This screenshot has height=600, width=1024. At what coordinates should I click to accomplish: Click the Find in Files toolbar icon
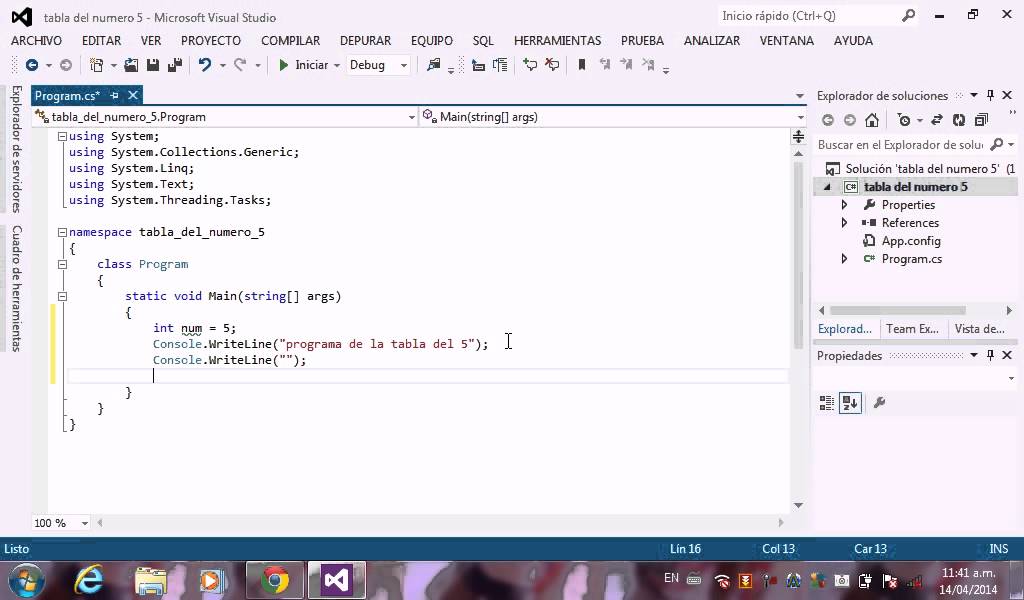433,65
